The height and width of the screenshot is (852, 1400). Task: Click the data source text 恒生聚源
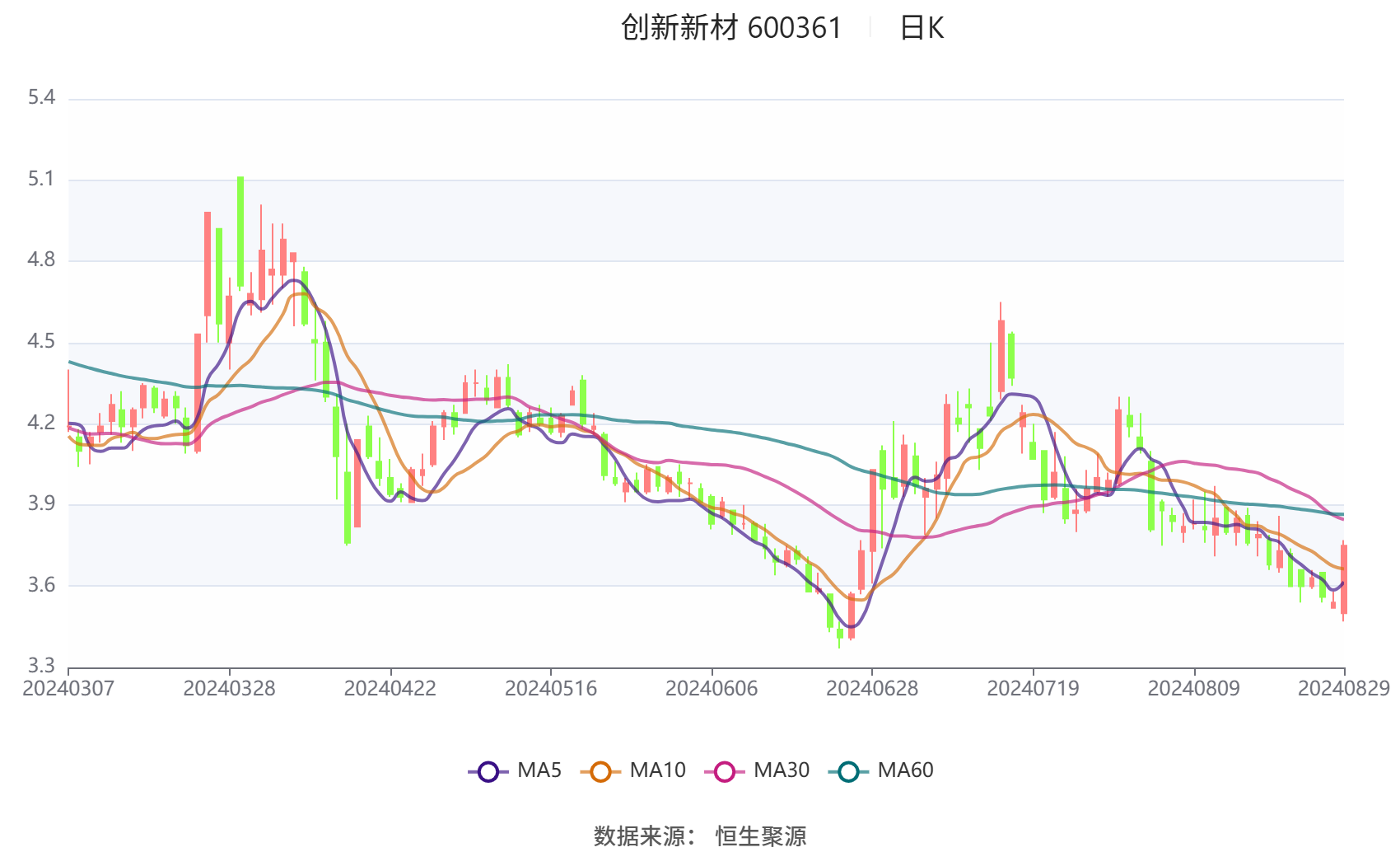(x=761, y=836)
